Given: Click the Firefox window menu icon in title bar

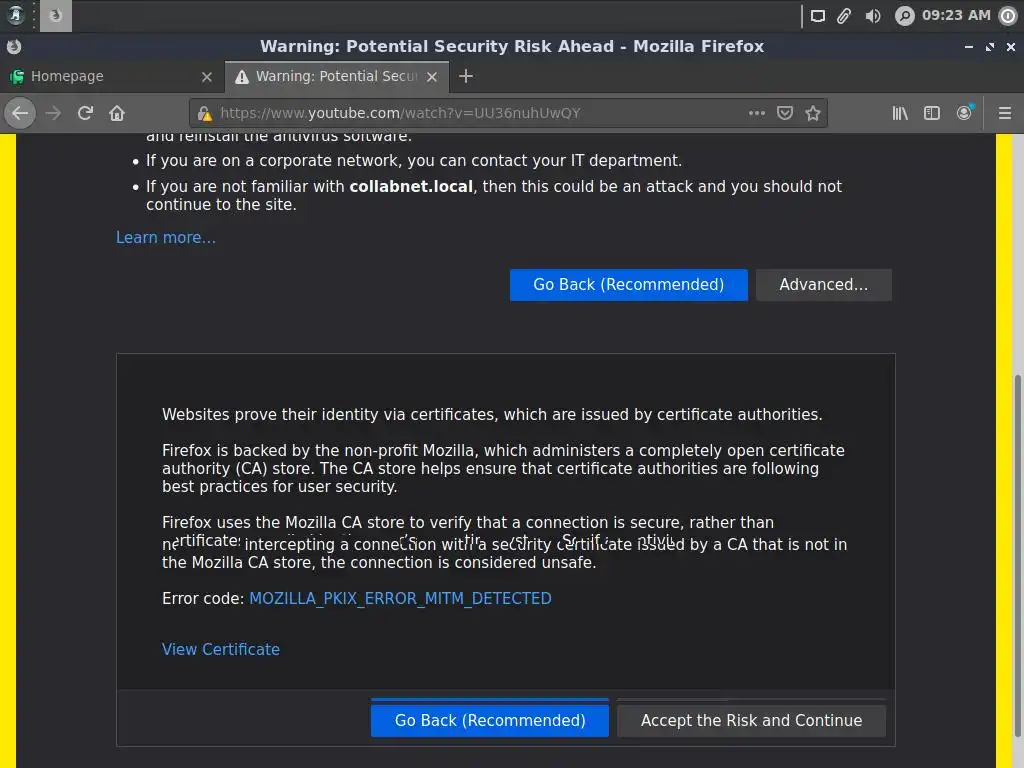Looking at the screenshot, I should (14, 46).
